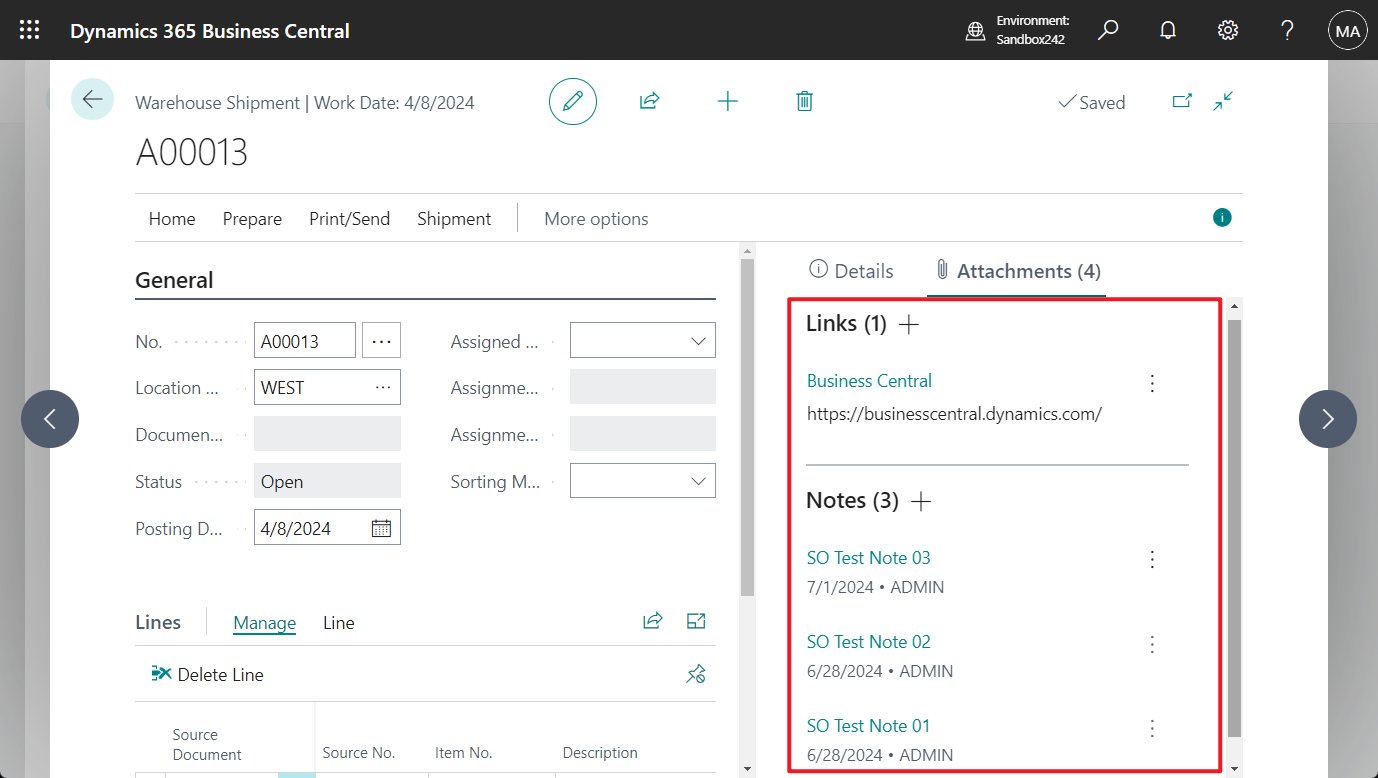Create a new shipment with plus icon
Viewport: 1378px width, 778px height.
(728, 101)
